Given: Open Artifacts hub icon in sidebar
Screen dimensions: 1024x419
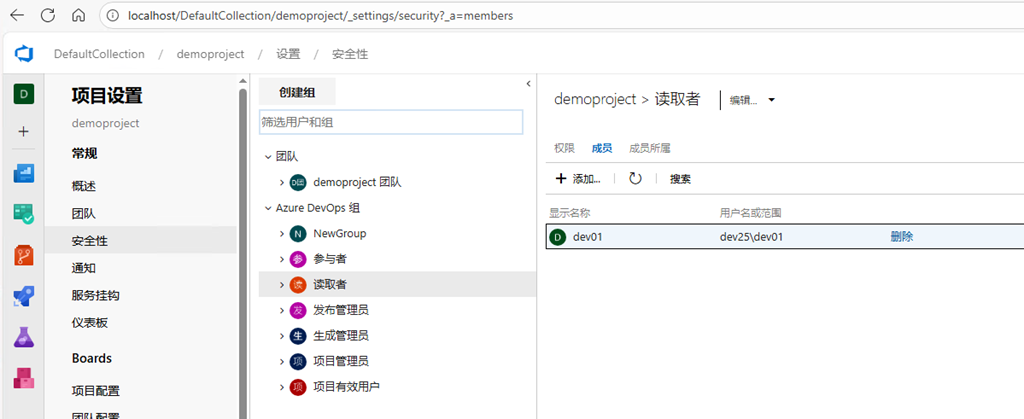Looking at the screenshot, I should click(24, 378).
